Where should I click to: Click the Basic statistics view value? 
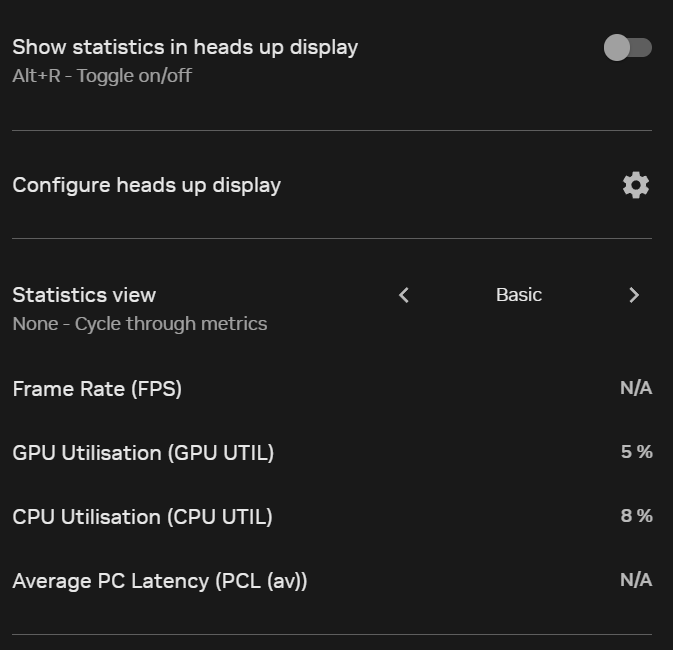point(519,295)
